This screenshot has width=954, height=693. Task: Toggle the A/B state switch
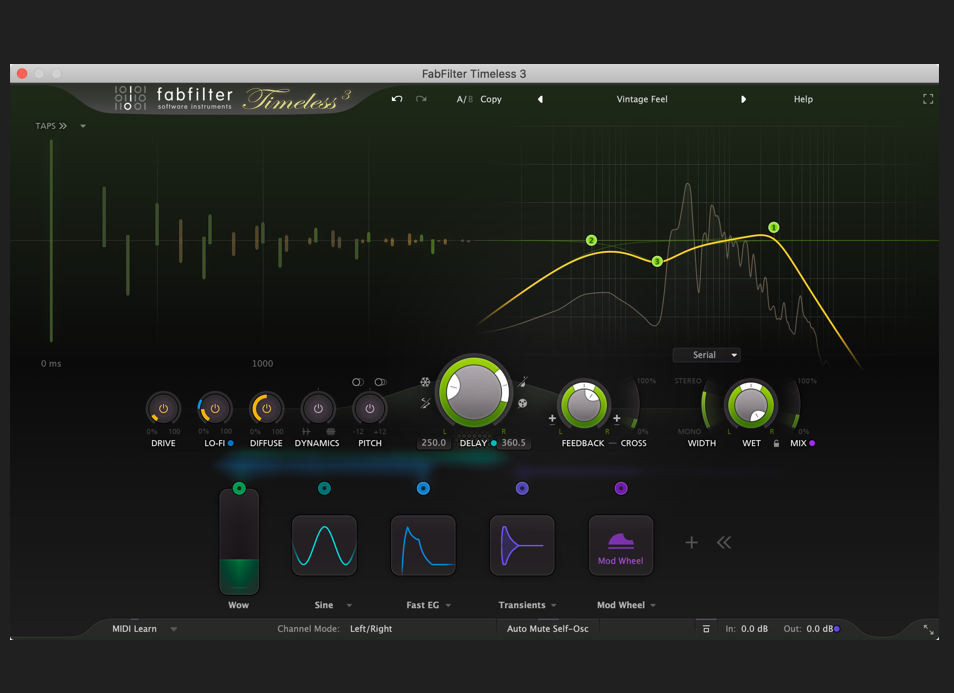coord(464,99)
